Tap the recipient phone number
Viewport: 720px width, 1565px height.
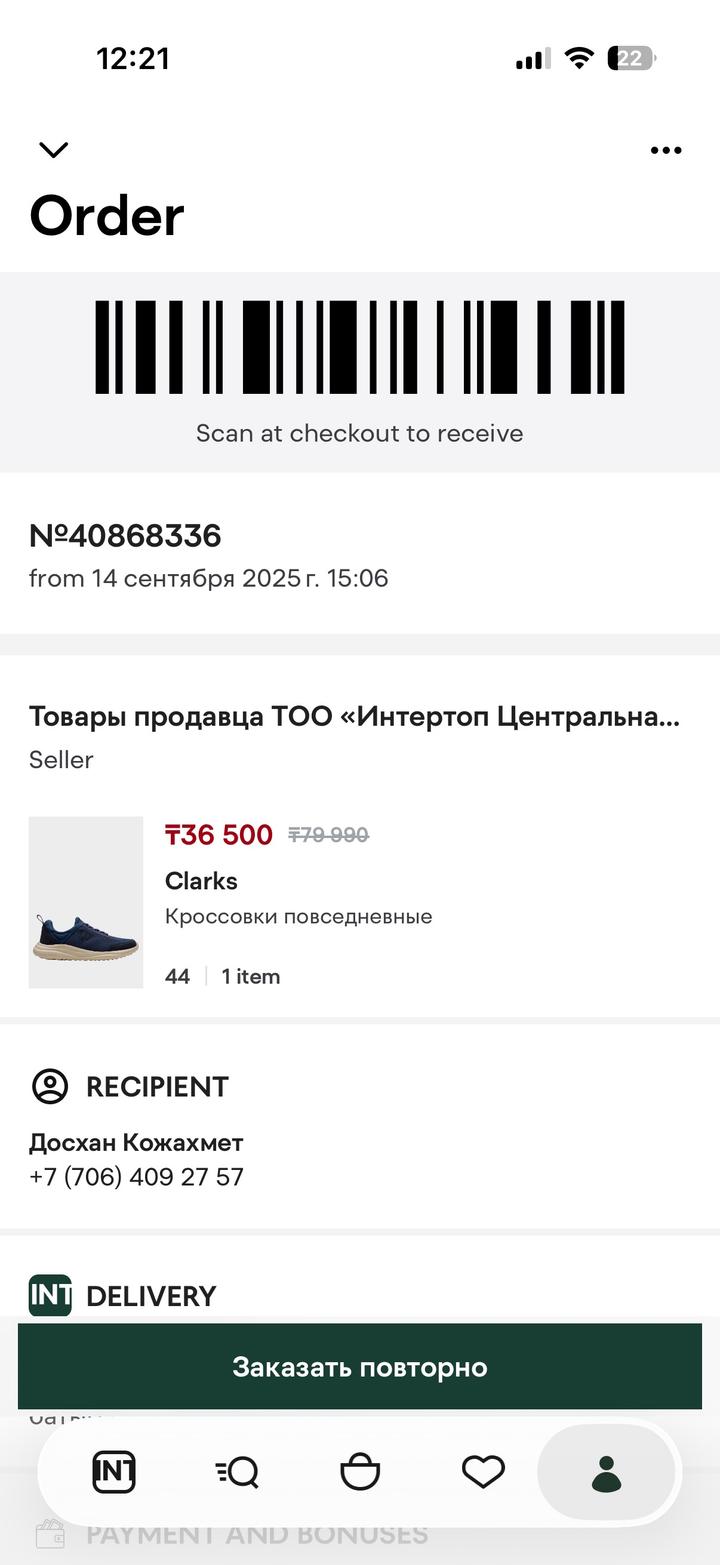click(x=136, y=1177)
